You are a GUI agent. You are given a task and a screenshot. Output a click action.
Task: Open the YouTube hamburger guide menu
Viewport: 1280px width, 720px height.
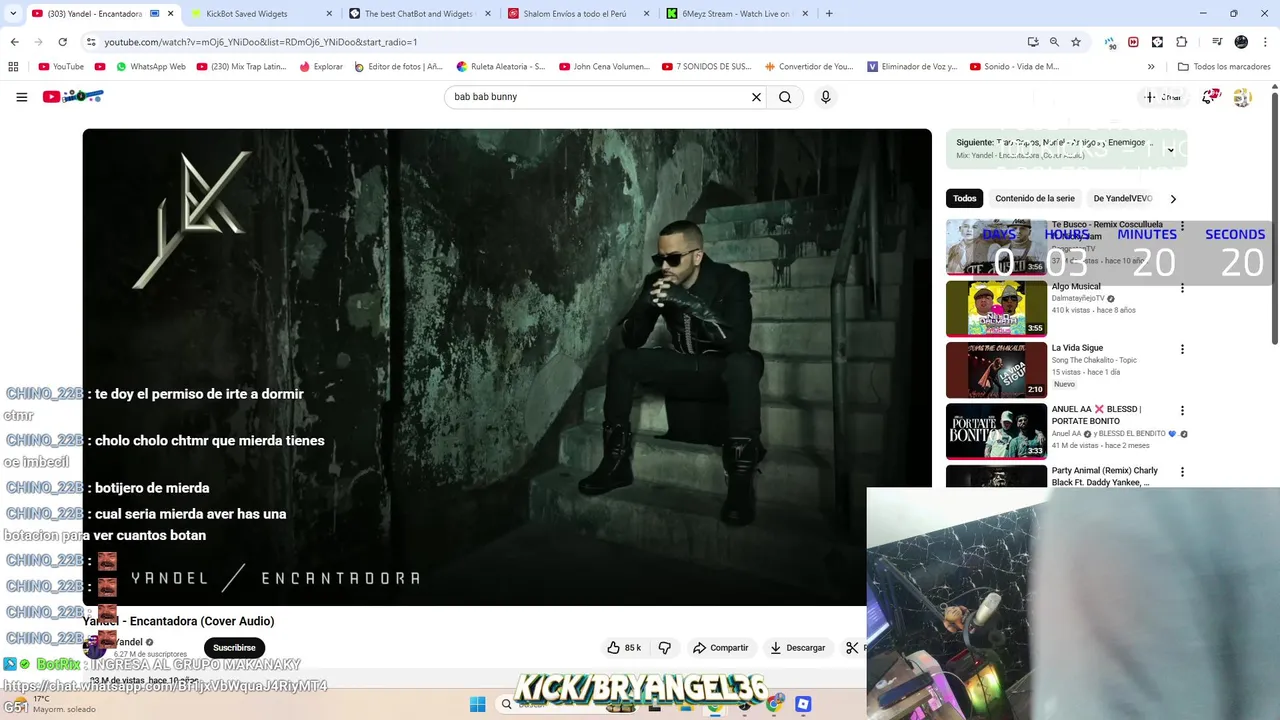tap(22, 97)
